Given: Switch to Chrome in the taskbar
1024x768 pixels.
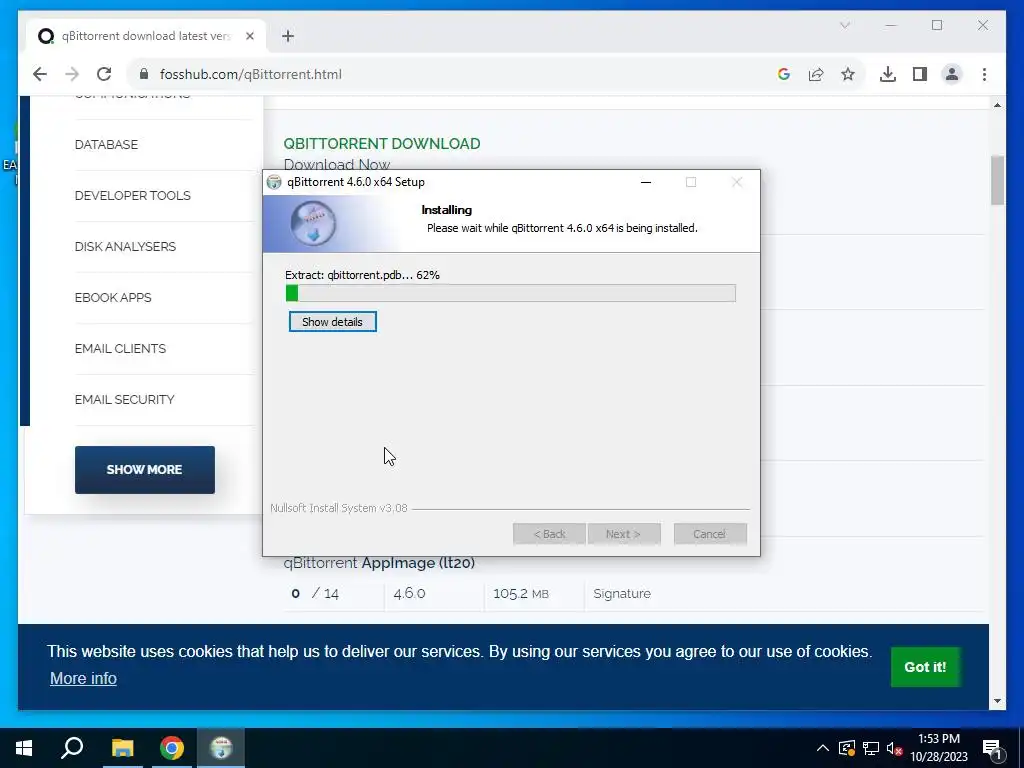Looking at the screenshot, I should [x=172, y=748].
